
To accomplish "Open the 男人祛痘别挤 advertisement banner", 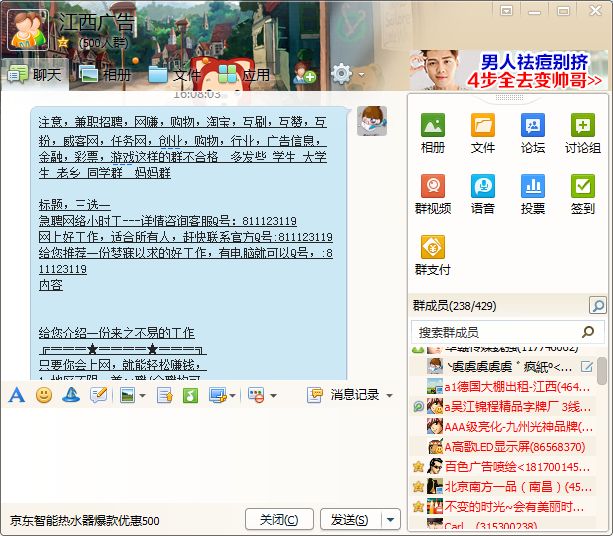I will [509, 70].
